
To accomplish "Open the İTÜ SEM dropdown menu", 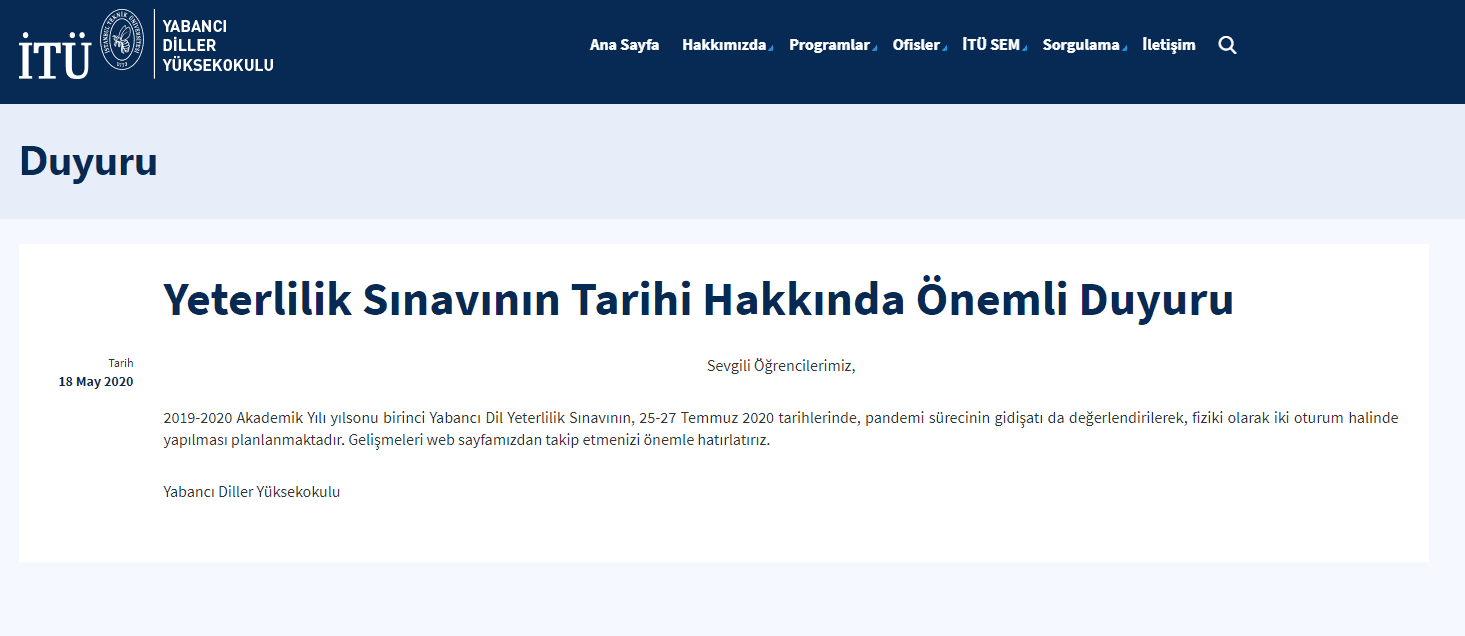I will [990, 44].
